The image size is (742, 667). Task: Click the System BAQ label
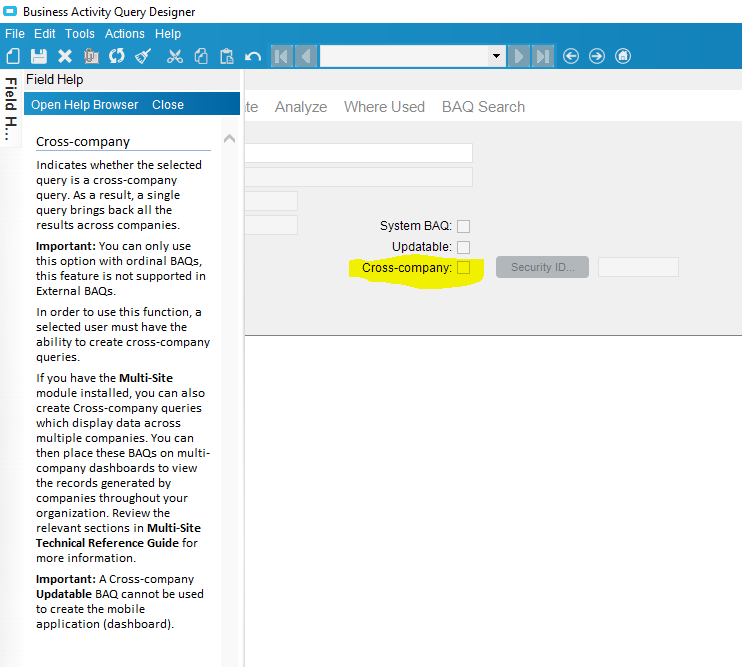pyautogui.click(x=416, y=226)
